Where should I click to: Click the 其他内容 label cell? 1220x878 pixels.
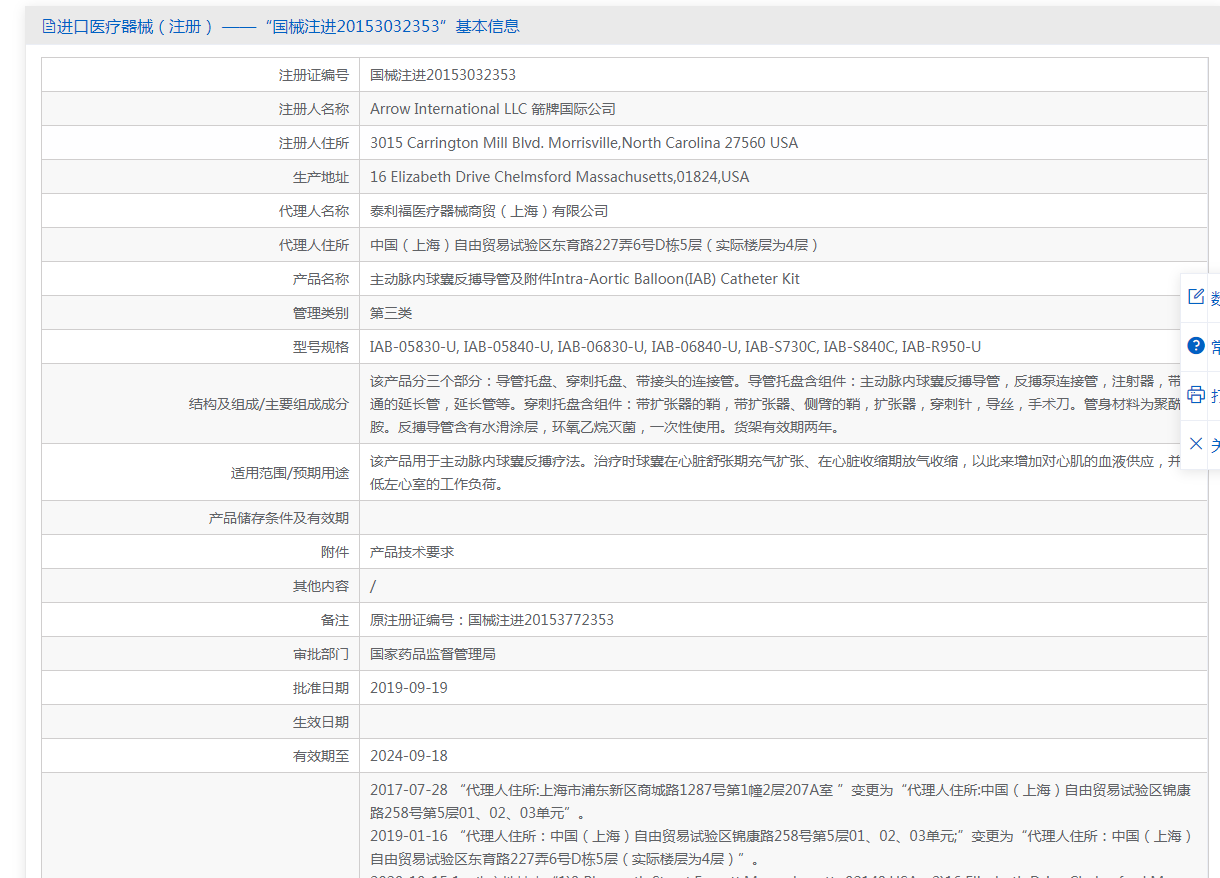tap(200, 586)
